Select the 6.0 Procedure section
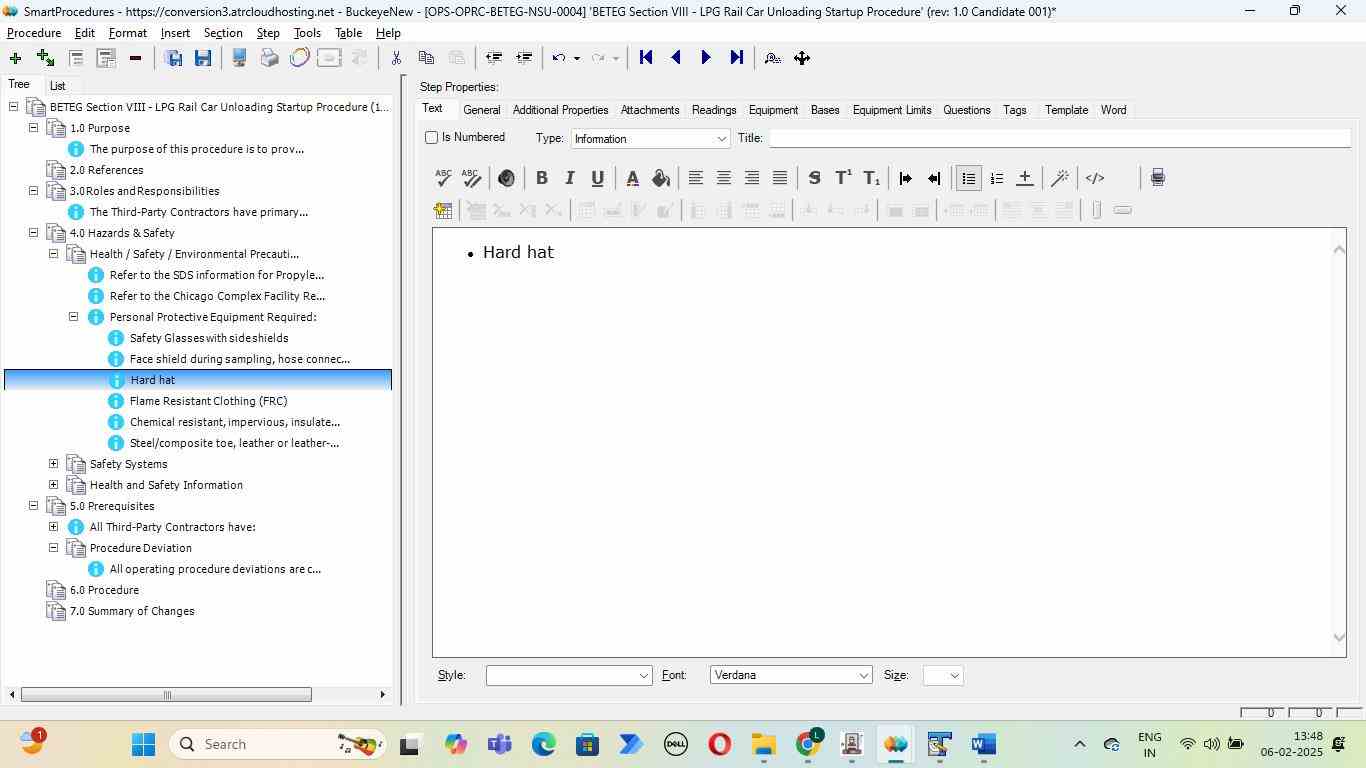The width and height of the screenshot is (1366, 768). tap(104, 590)
